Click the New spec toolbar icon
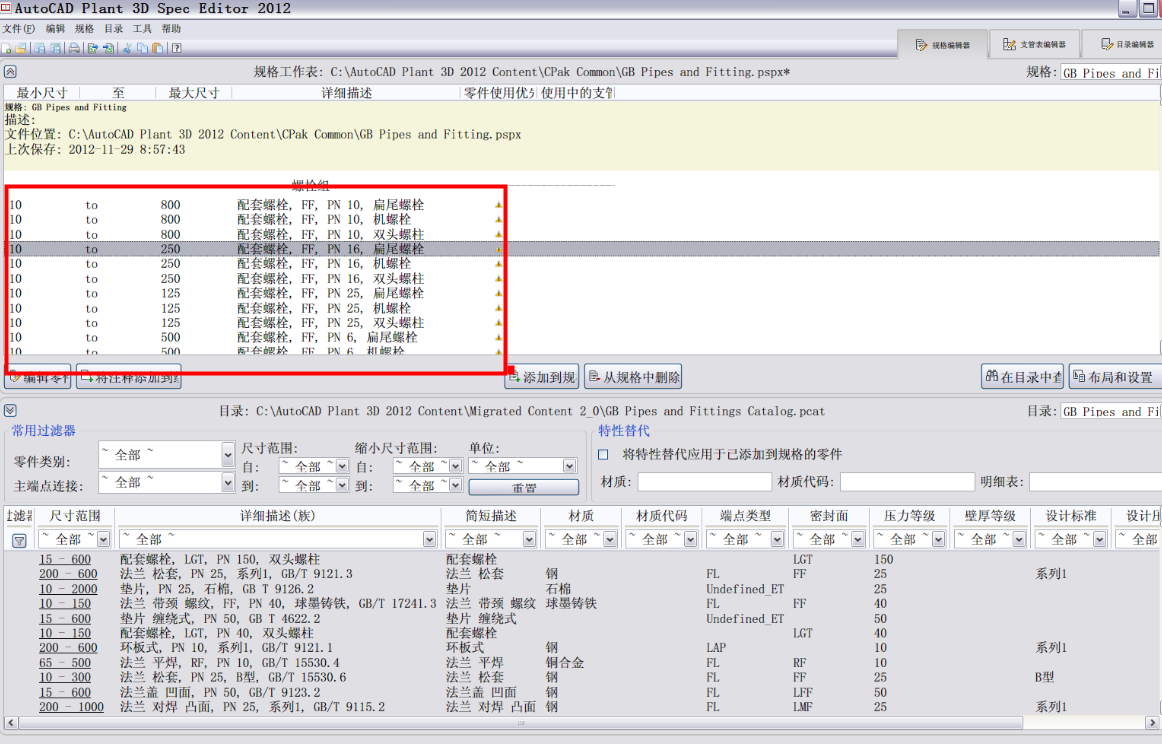The height and width of the screenshot is (744, 1162). (6, 48)
